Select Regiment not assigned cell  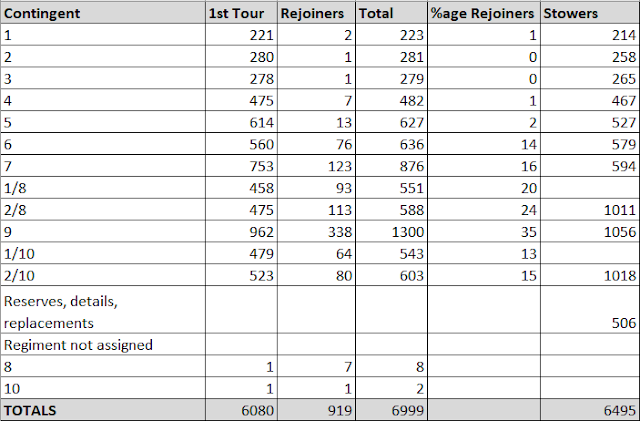[103, 344]
